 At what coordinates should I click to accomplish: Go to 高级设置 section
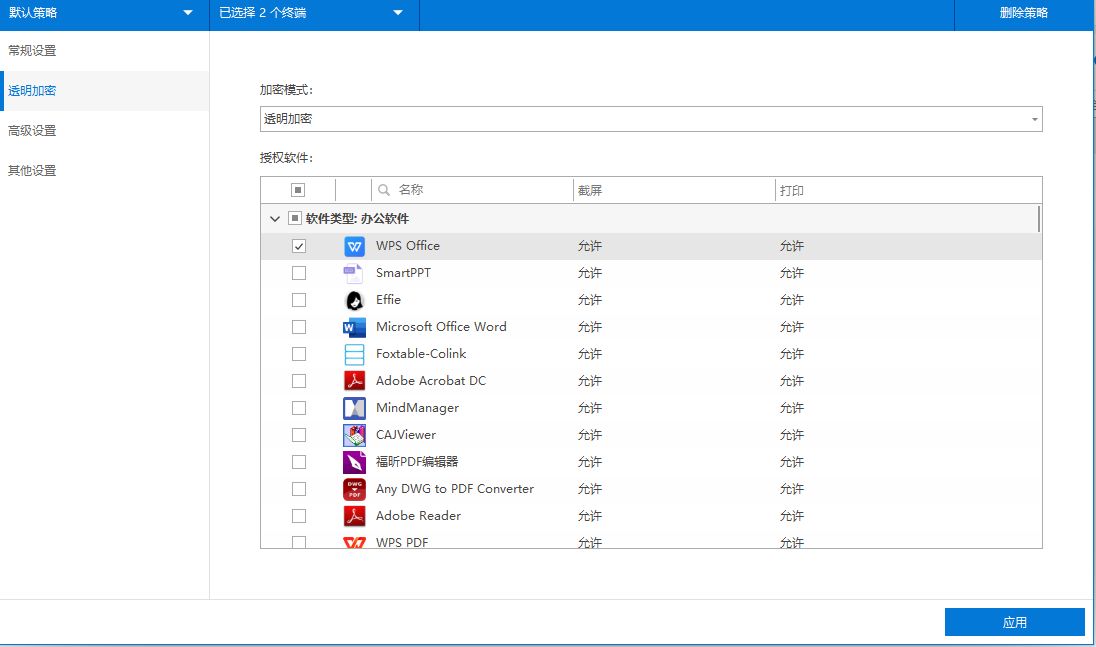(104, 131)
